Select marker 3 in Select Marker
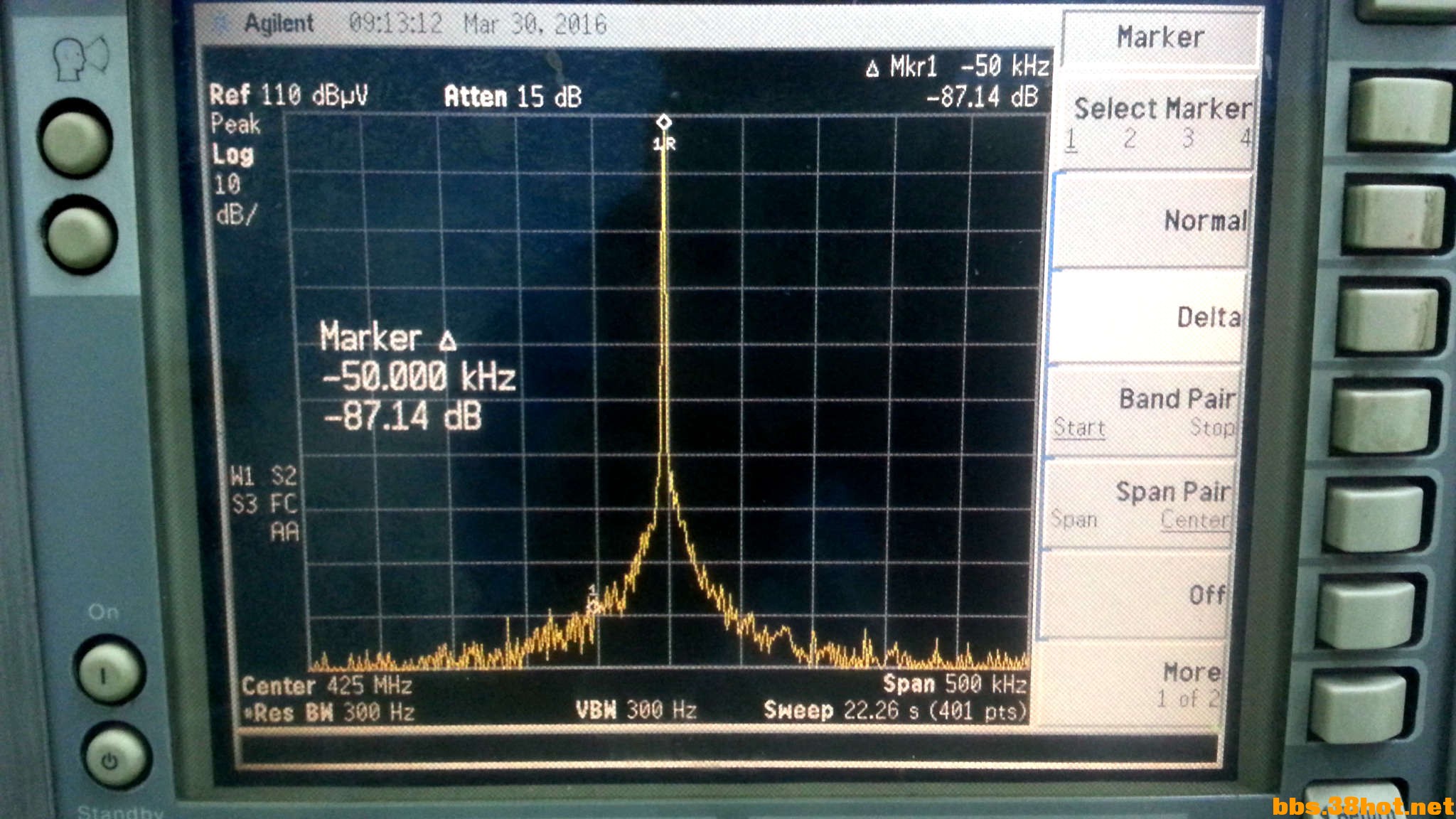The height and width of the screenshot is (819, 1456). tap(1188, 138)
